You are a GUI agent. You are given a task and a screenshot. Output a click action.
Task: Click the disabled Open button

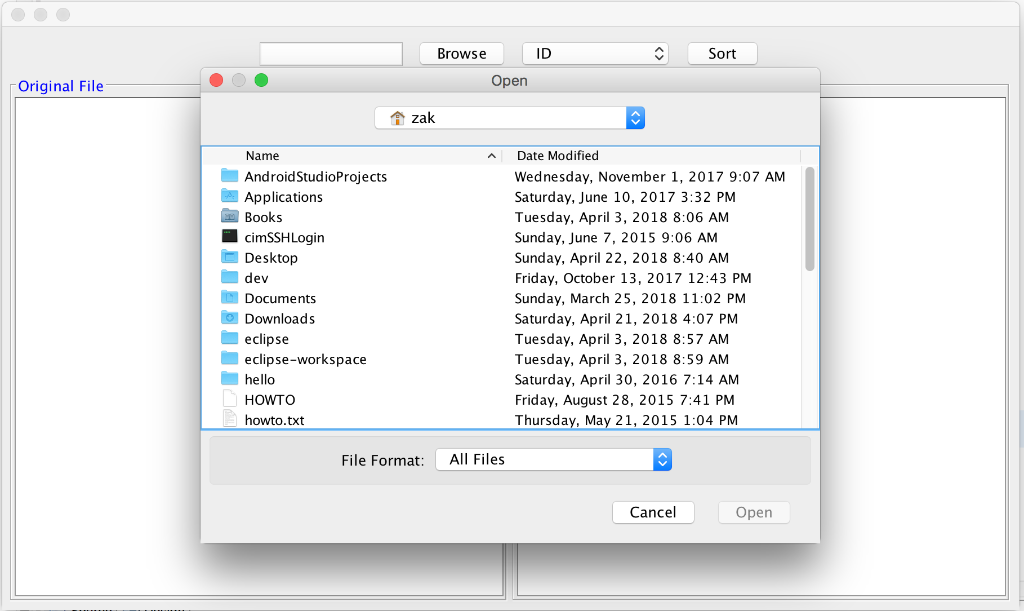[x=754, y=512]
